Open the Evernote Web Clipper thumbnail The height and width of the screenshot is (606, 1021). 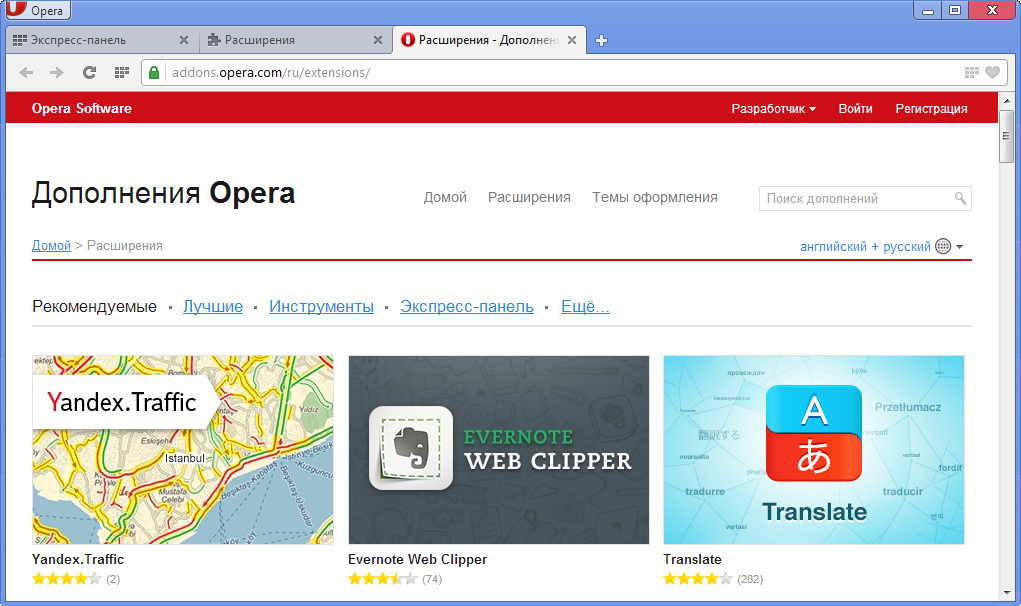pos(498,450)
